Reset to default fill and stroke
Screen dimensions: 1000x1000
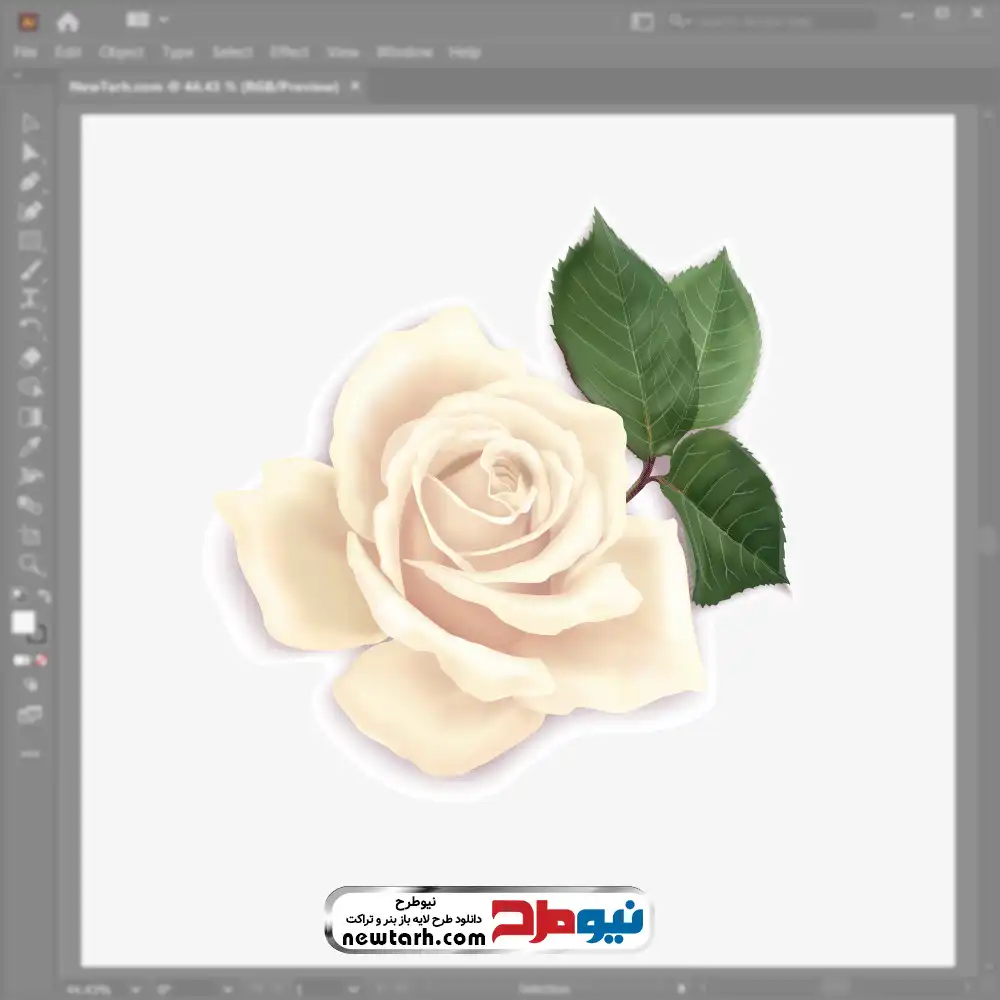click(17, 597)
